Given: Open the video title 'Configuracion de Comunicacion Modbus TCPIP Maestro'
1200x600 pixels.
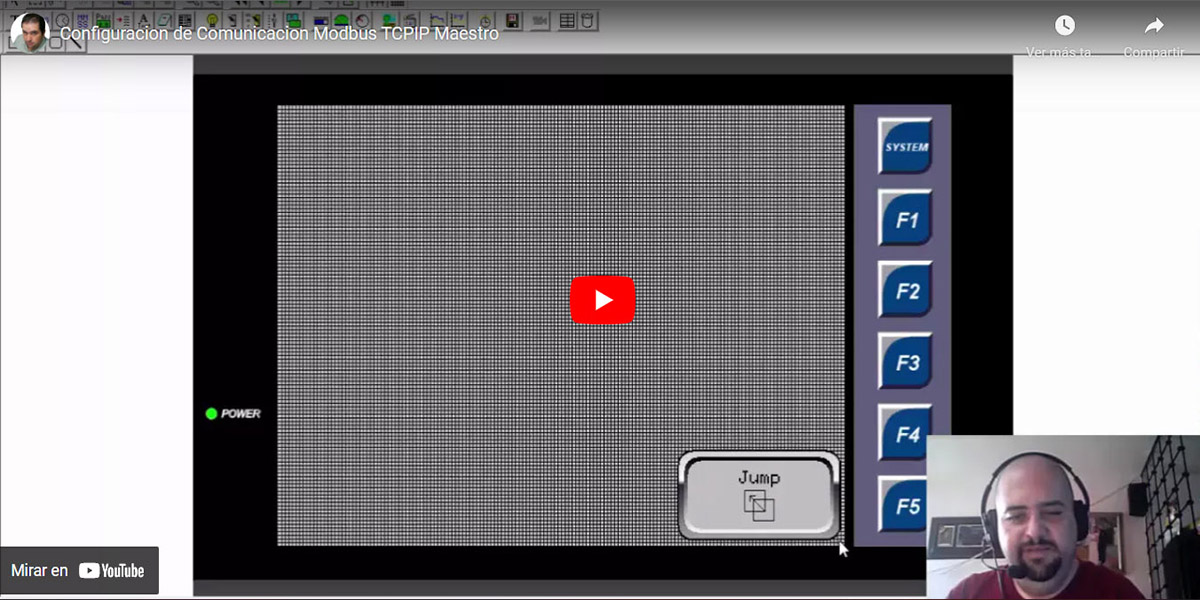Looking at the screenshot, I should pyautogui.click(x=279, y=34).
